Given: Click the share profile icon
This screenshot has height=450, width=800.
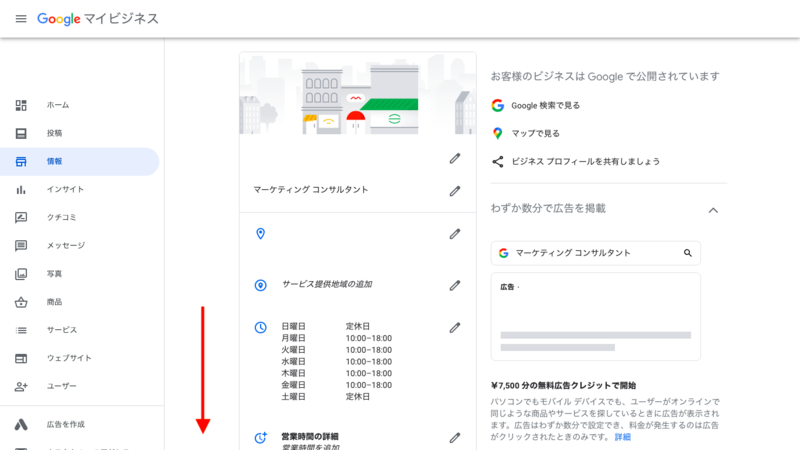Looking at the screenshot, I should click(497, 162).
